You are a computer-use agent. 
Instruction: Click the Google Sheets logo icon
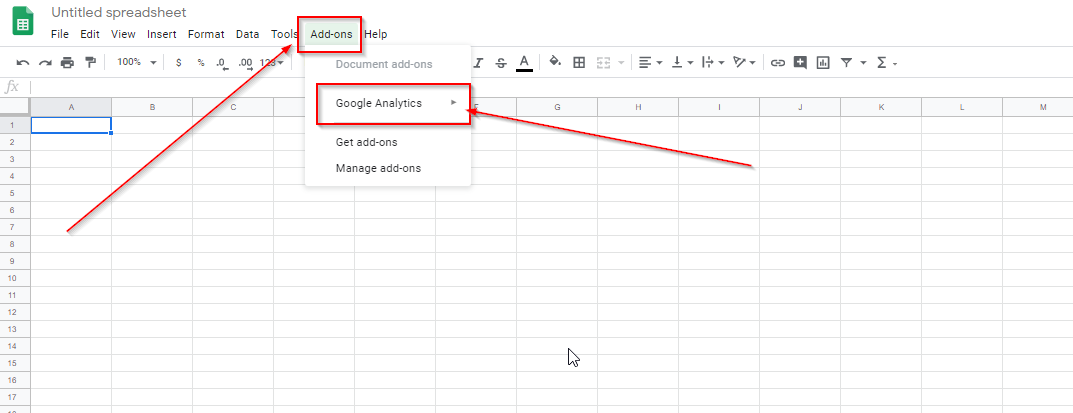tap(23, 21)
